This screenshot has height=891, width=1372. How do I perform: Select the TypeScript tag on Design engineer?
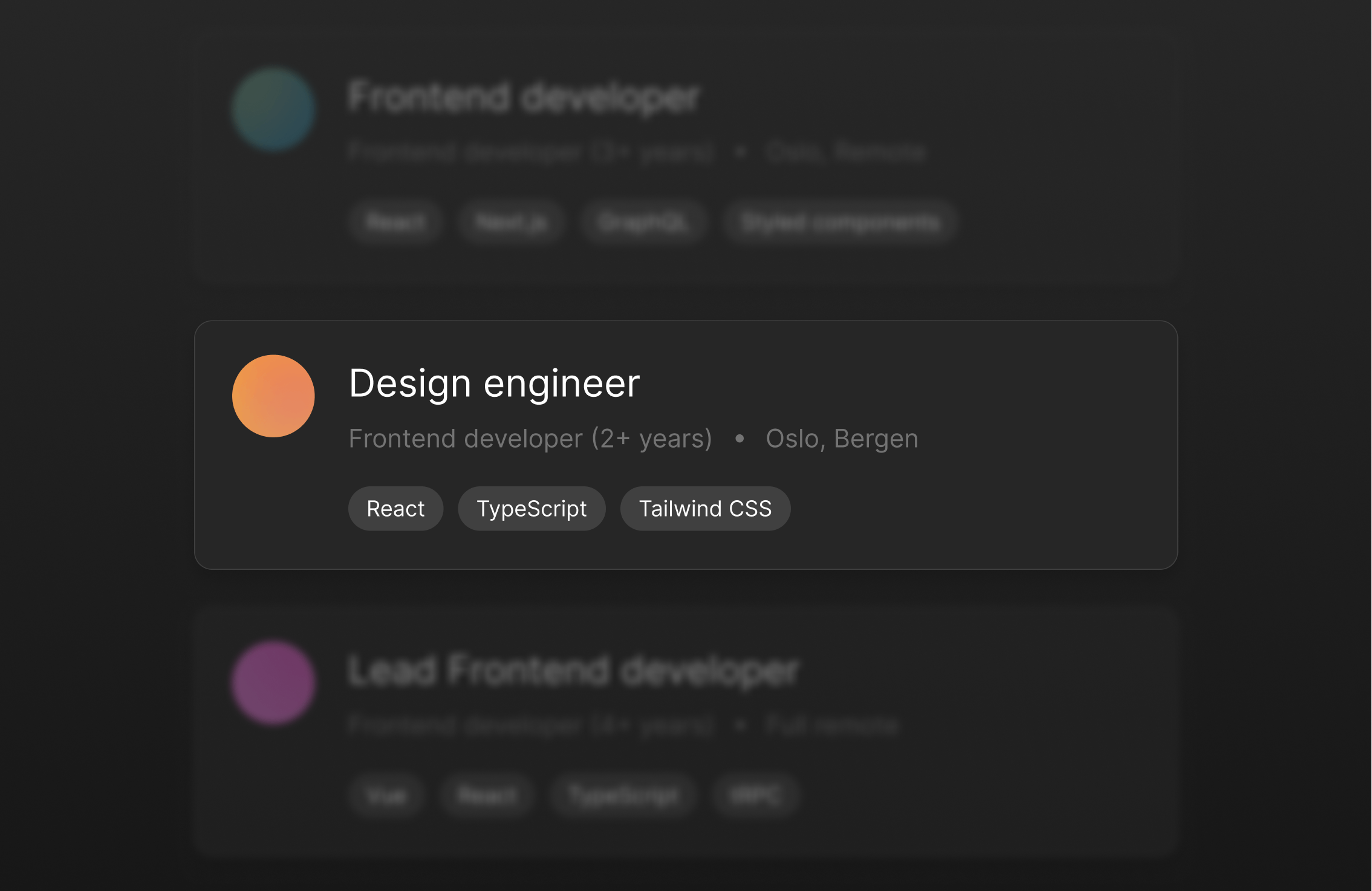click(532, 509)
